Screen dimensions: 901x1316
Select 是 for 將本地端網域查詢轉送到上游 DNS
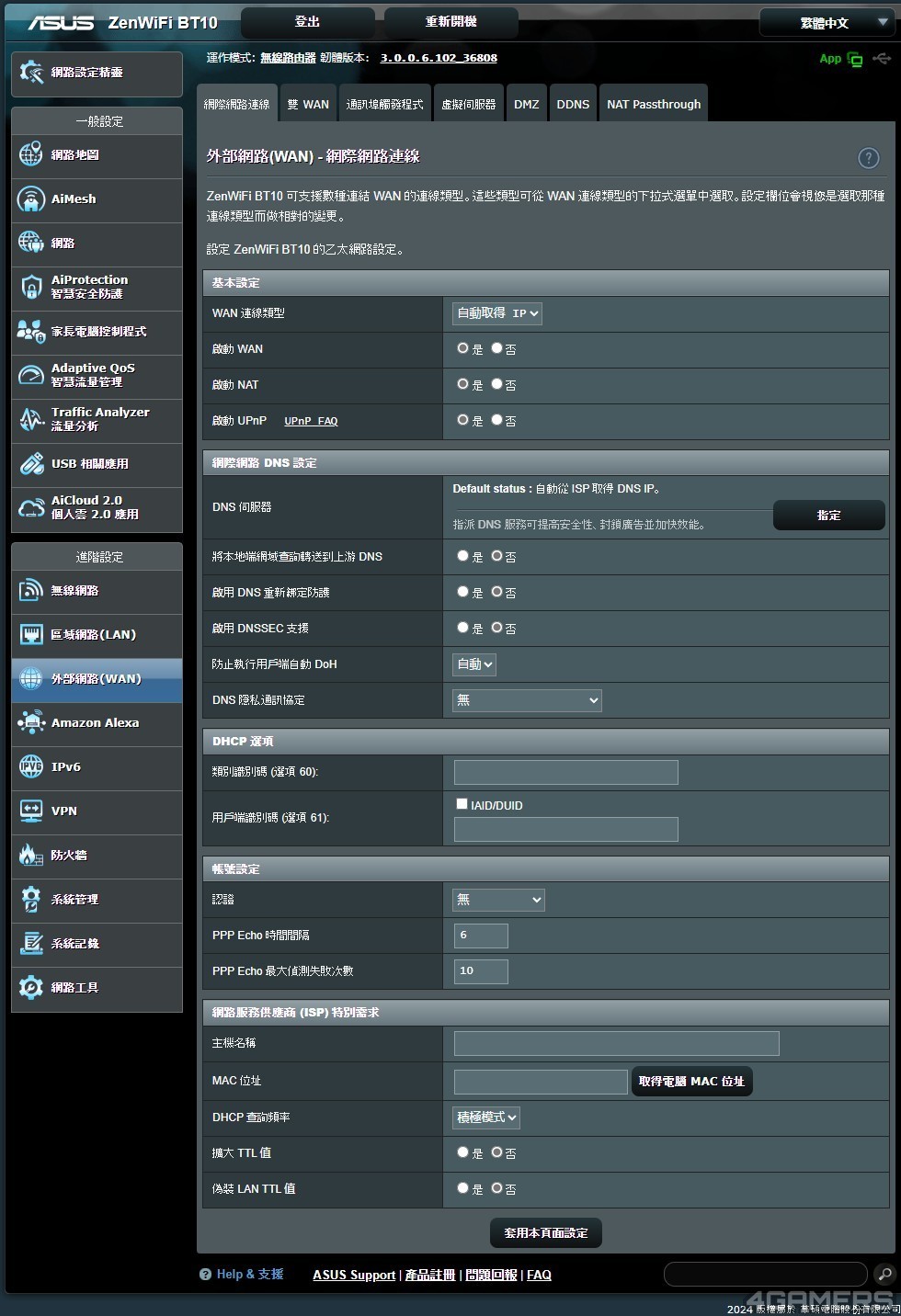point(462,556)
